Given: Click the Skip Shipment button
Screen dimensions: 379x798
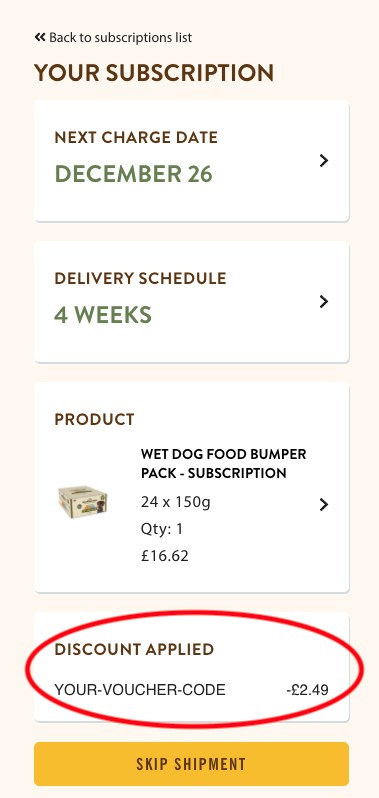Looking at the screenshot, I should 191,764.
